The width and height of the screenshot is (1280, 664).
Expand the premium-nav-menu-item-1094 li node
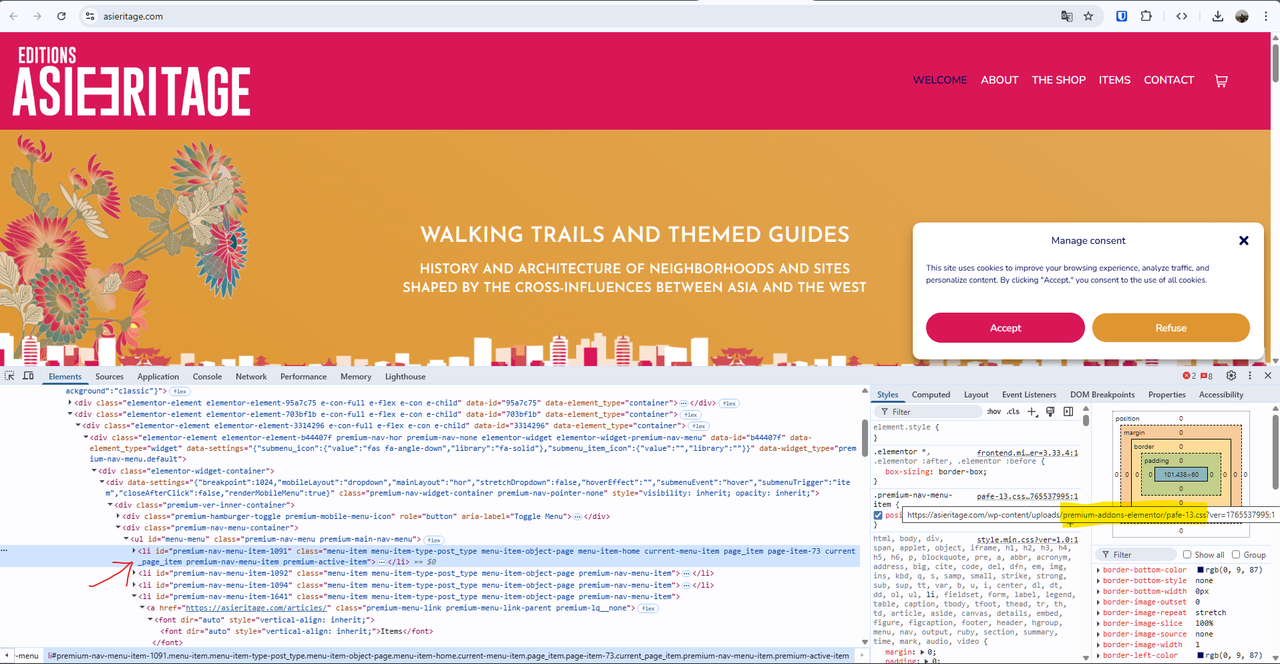pyautogui.click(x=134, y=585)
